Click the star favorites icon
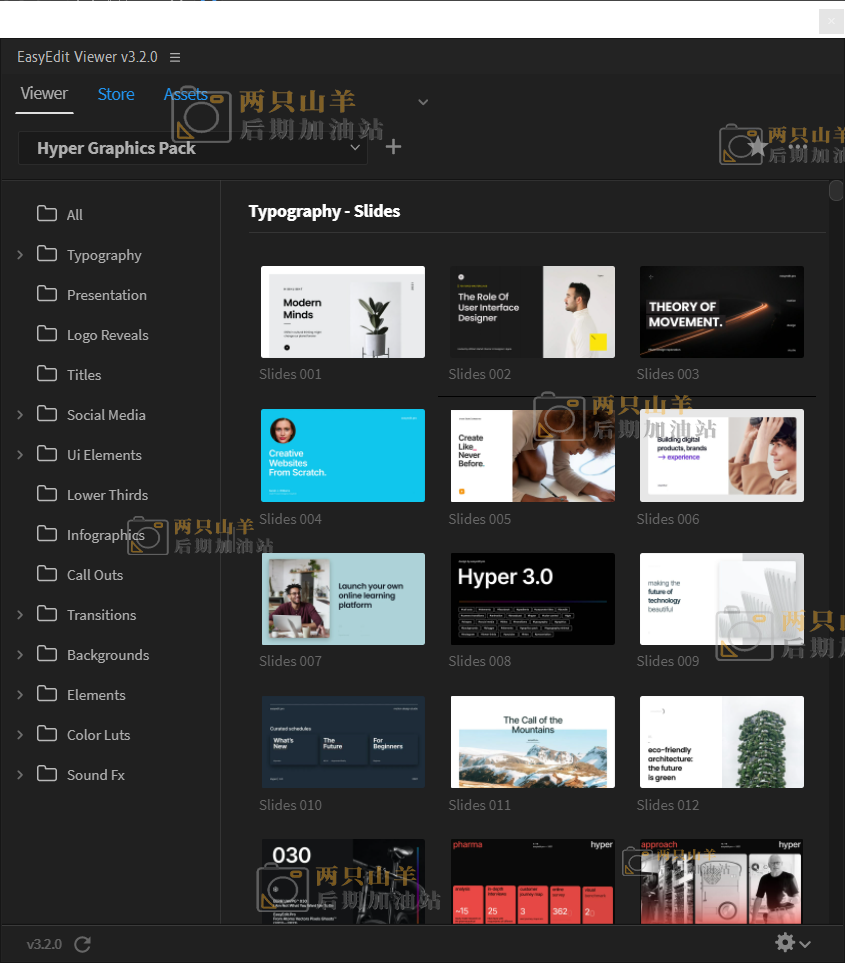Viewport: 845px width, 963px height. (x=758, y=147)
